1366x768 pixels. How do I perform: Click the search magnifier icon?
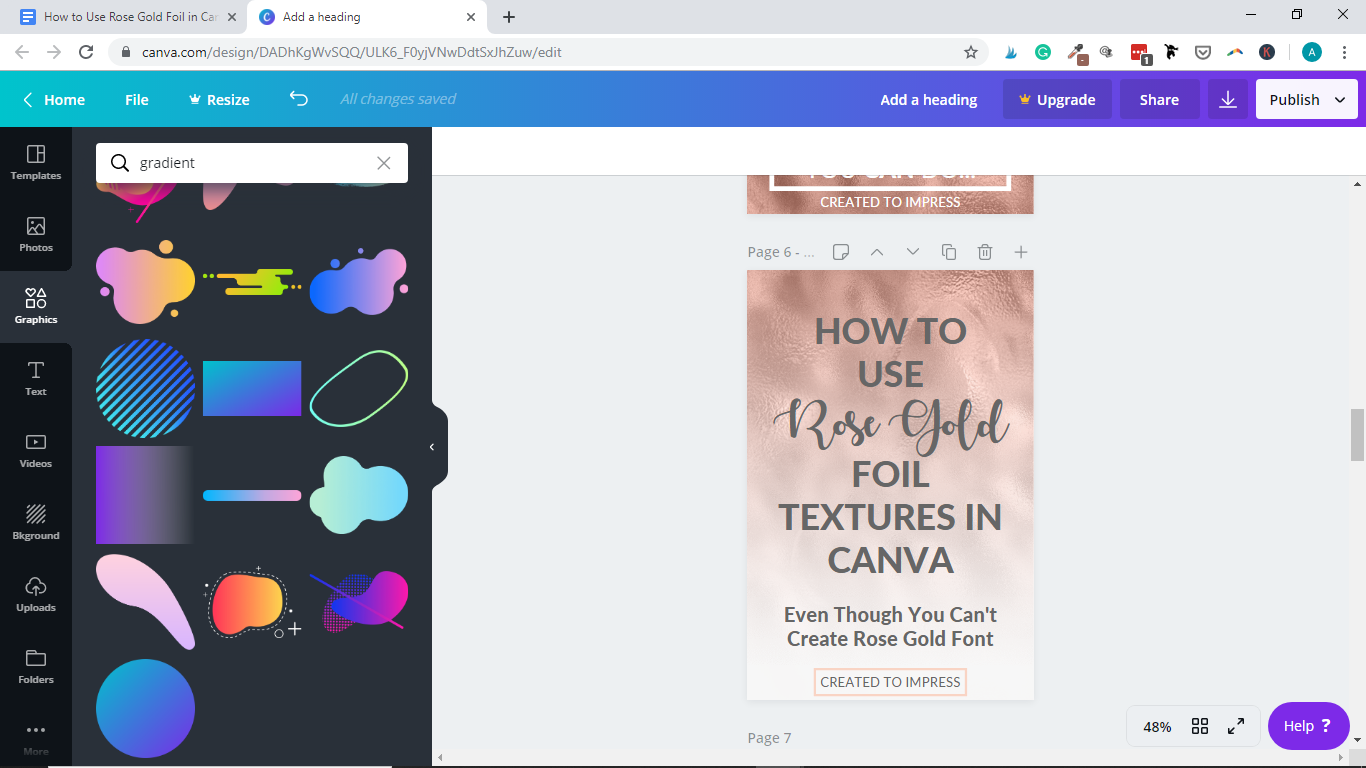(x=120, y=163)
